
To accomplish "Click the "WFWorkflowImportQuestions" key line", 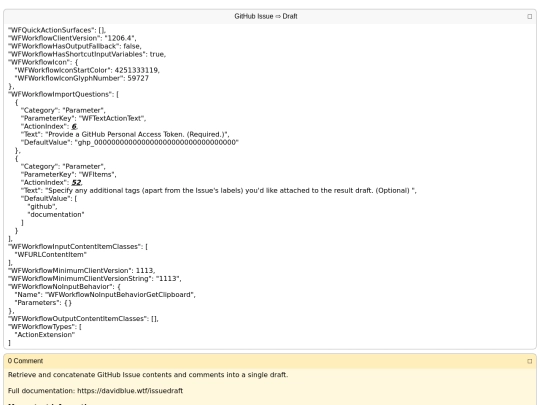I will point(63,94).
